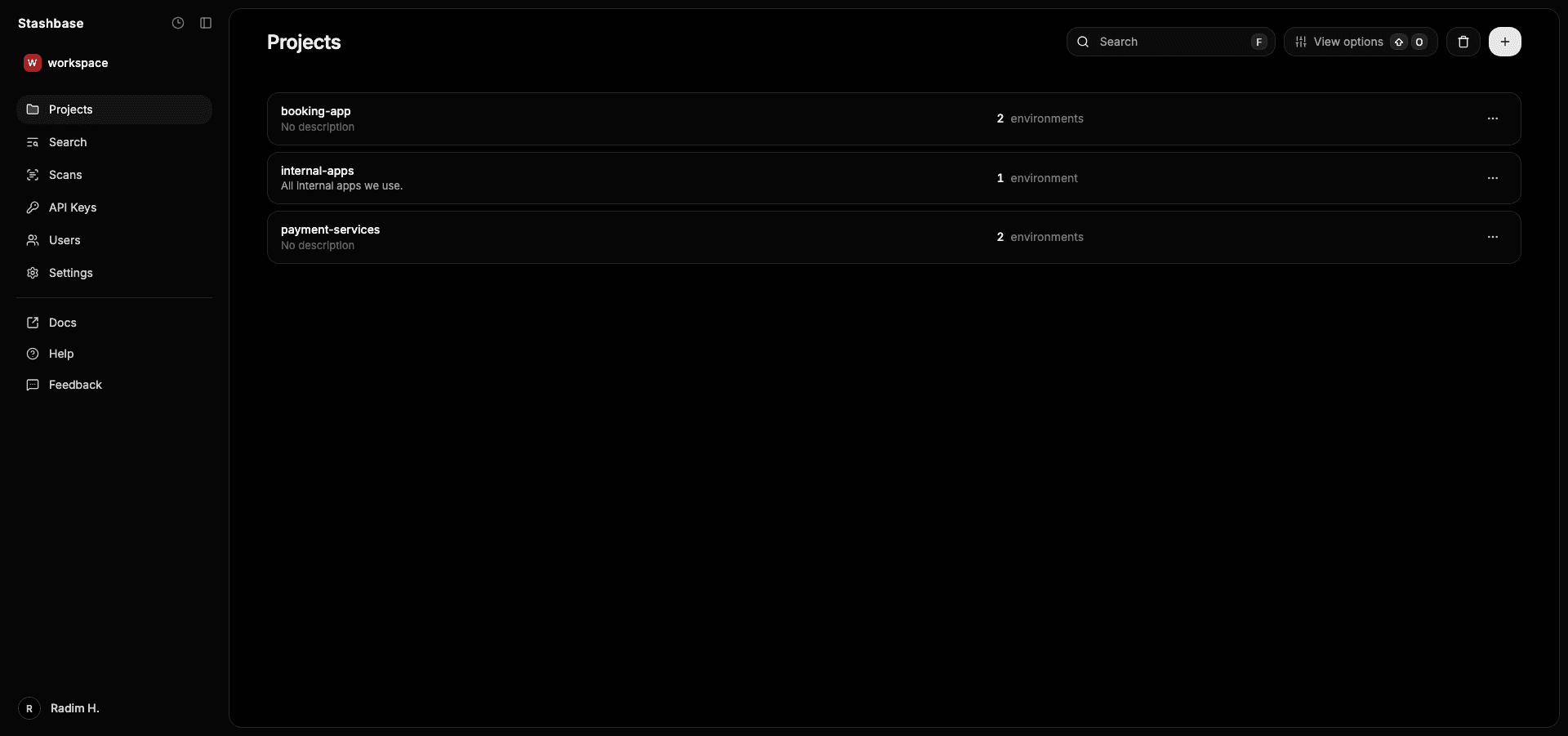Click the magnifier icon in search box

click(1083, 42)
